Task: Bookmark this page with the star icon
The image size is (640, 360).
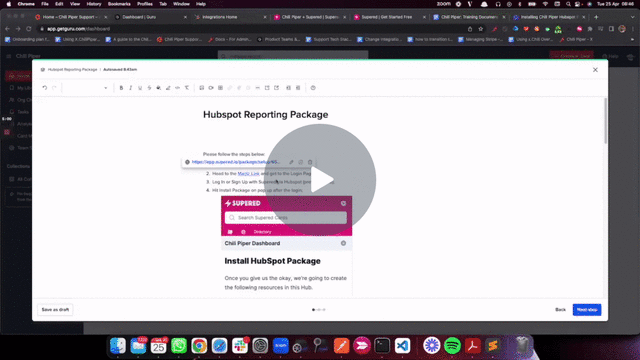Action: point(481,29)
